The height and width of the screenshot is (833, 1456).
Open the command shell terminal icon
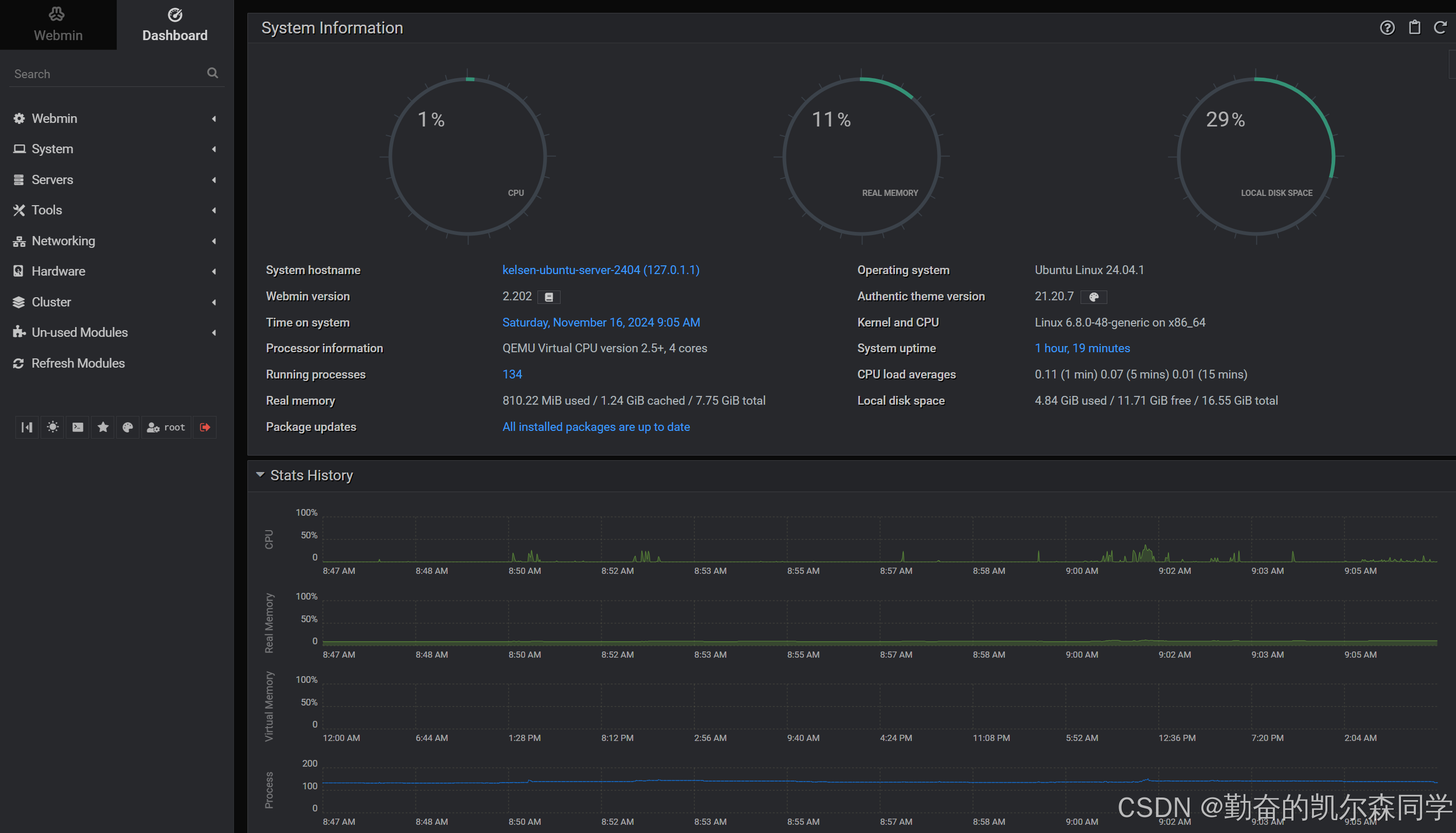[x=78, y=427]
